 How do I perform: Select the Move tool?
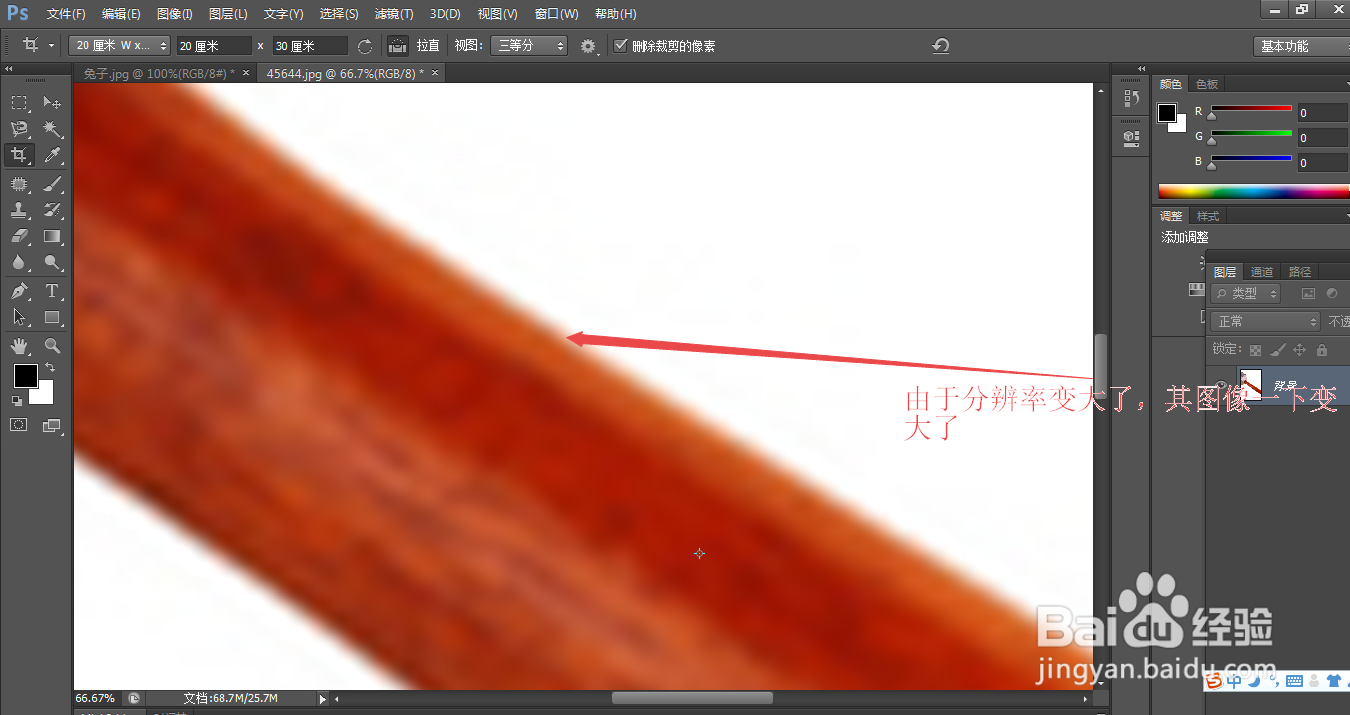point(52,102)
